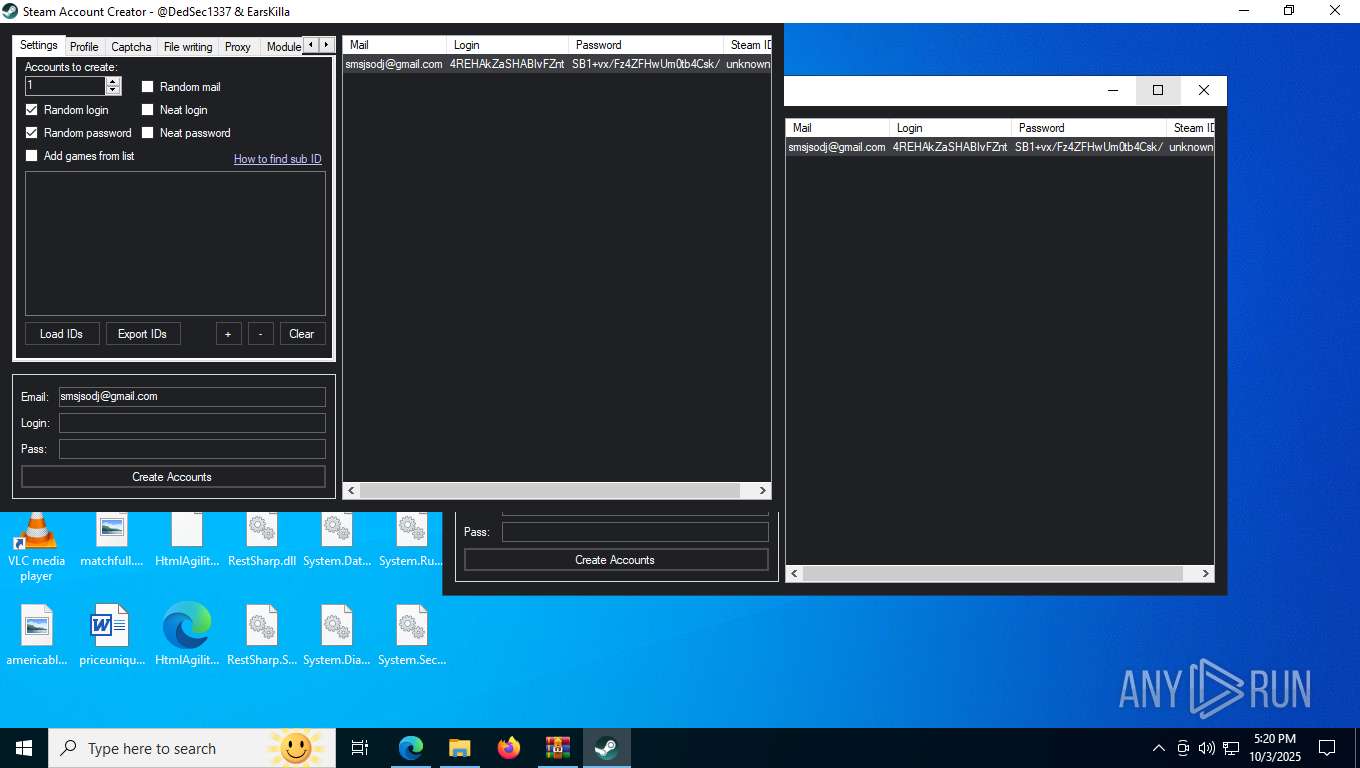Open the volume control in system tray
Image resolution: width=1360 pixels, height=768 pixels.
1206,748
